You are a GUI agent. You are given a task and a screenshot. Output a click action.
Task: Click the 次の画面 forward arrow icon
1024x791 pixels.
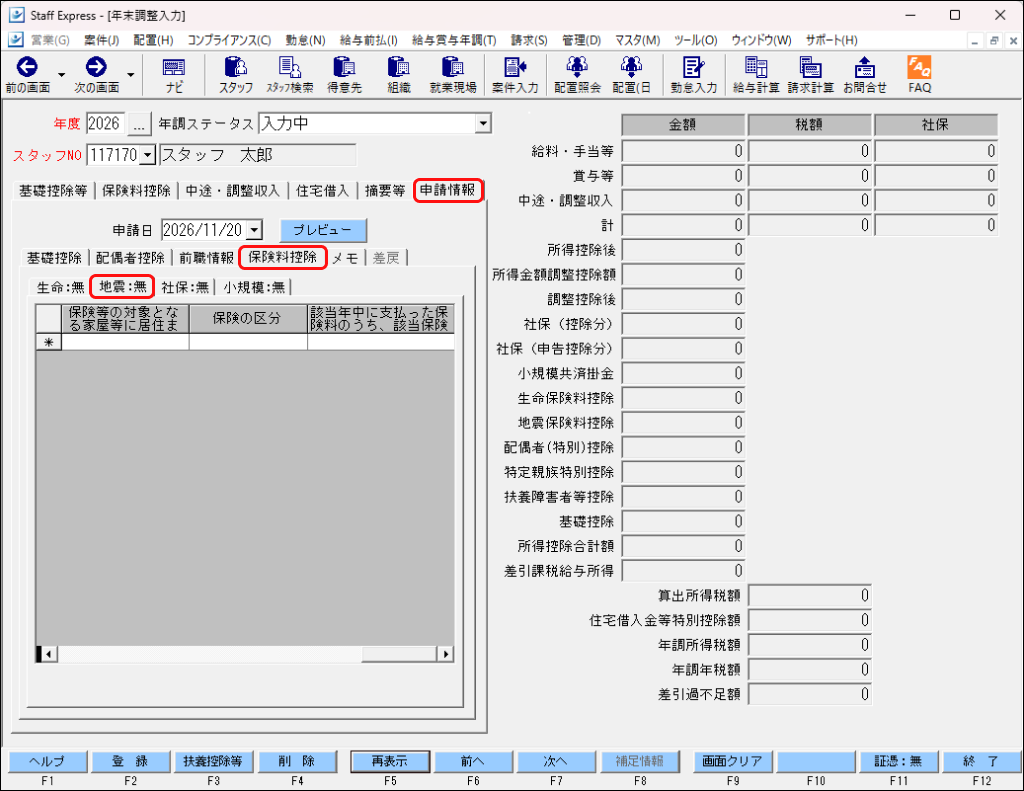click(96, 67)
